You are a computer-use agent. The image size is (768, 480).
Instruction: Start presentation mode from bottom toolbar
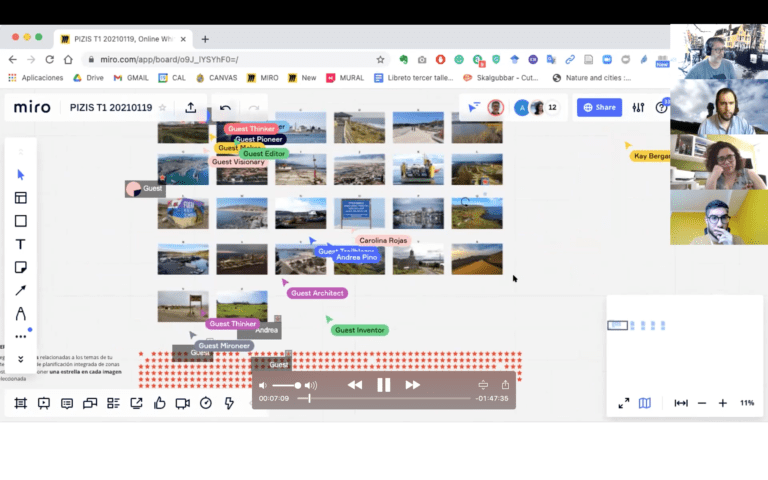click(44, 403)
